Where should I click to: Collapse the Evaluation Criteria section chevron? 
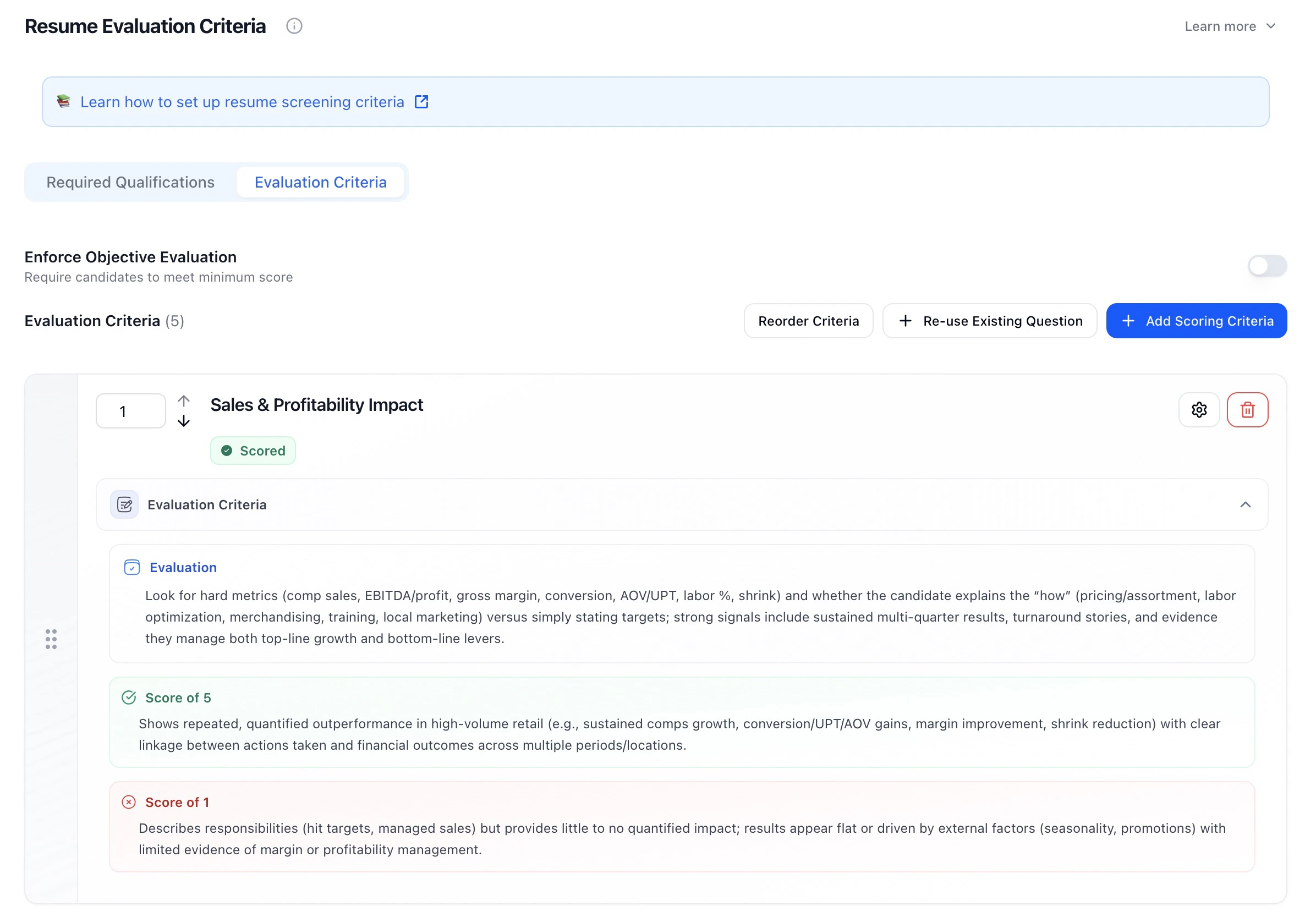click(1245, 505)
